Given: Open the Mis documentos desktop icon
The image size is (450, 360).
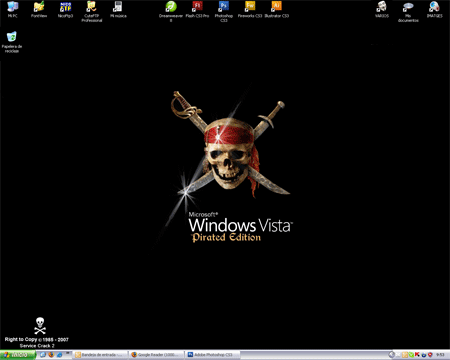Looking at the screenshot, I should point(408,11).
